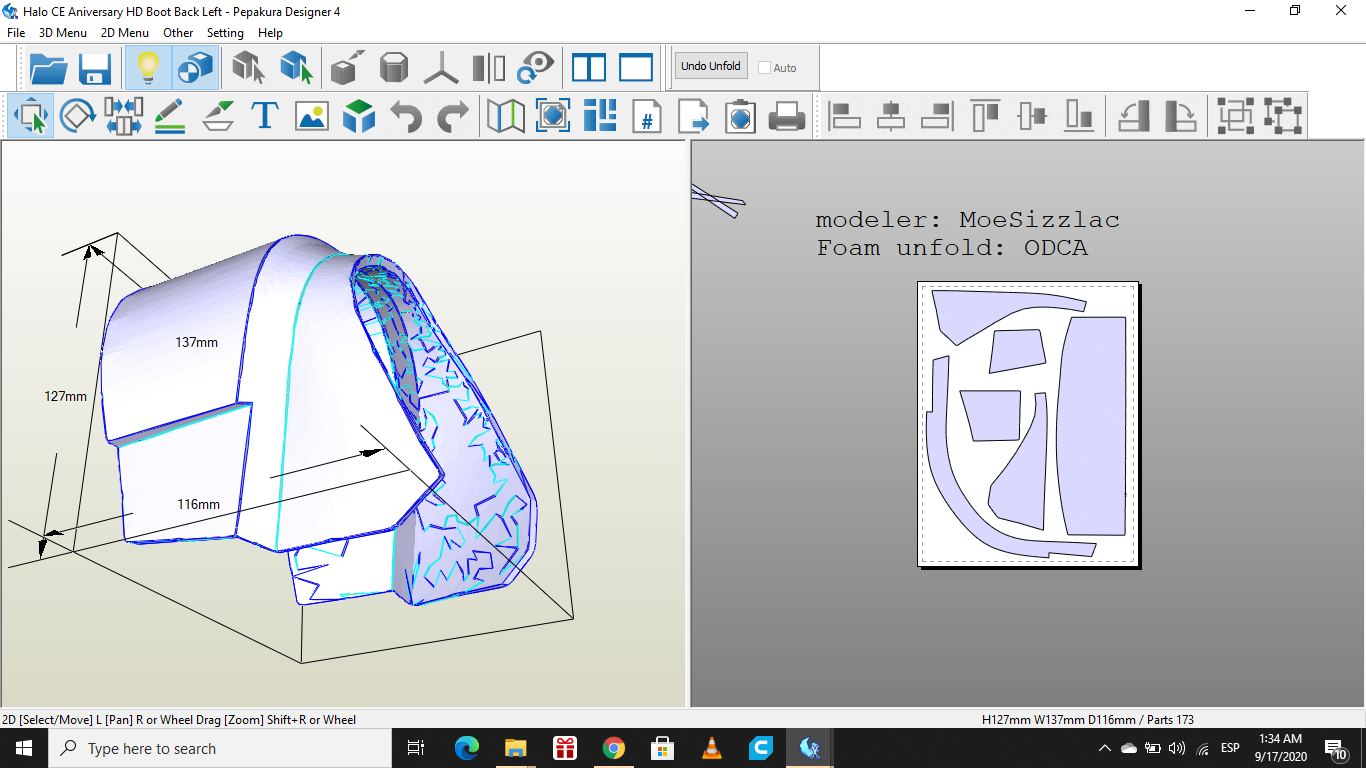The width and height of the screenshot is (1366, 768).
Task: Save the project with the floppy disk icon
Action: point(95,68)
